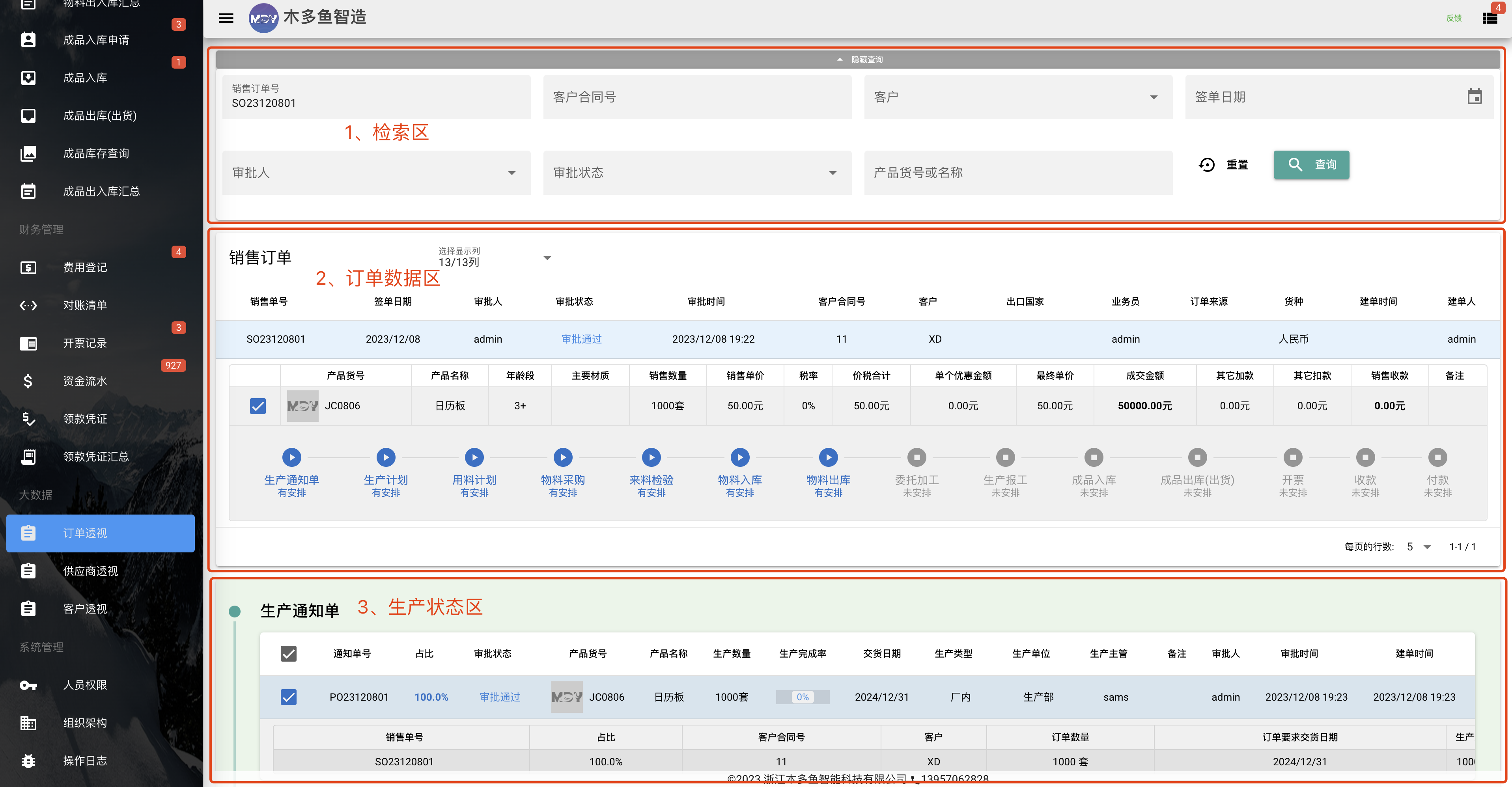Viewport: 1512px width, 787px height.
Task: Click the calendar icon in 签单日期 field
Action: (1475, 97)
